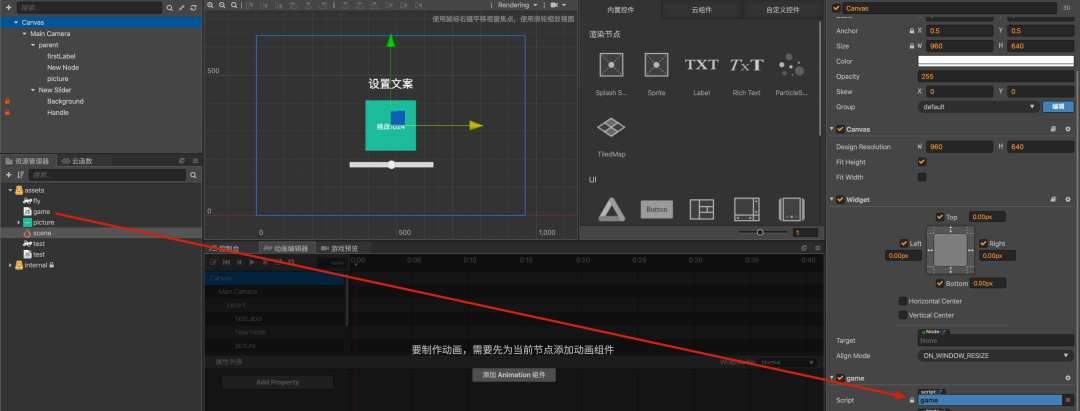Collapse the parent node

point(33,45)
